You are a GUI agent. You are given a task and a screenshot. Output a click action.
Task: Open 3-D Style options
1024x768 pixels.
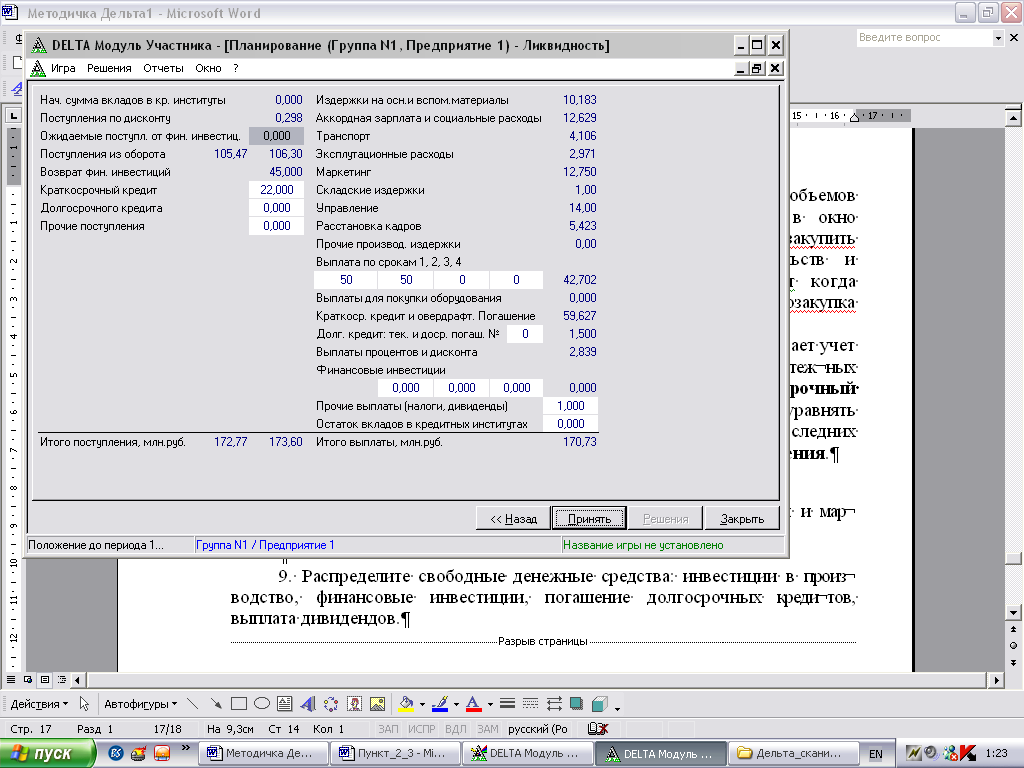point(600,704)
